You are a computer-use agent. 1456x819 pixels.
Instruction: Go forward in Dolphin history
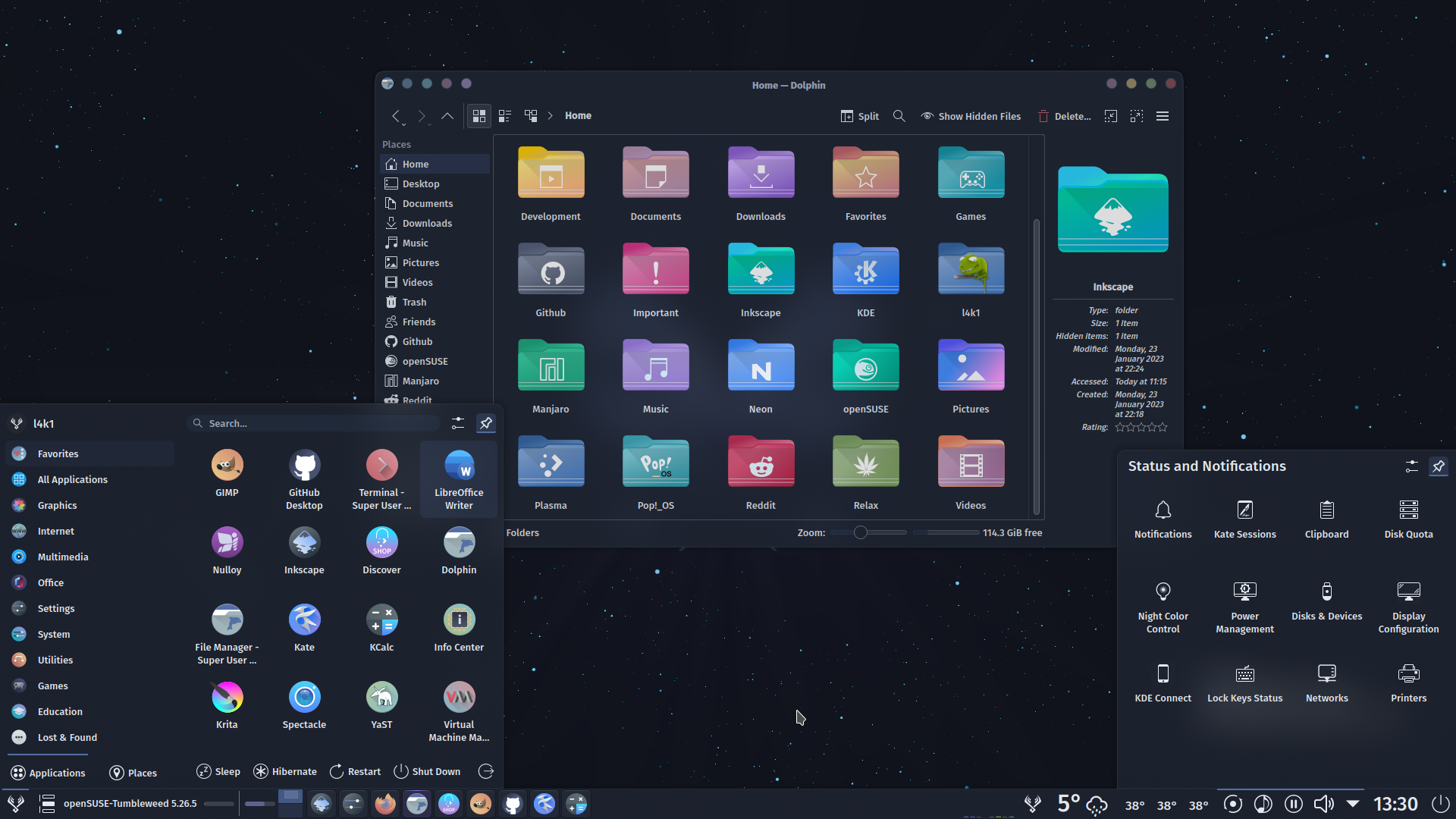pyautogui.click(x=422, y=116)
